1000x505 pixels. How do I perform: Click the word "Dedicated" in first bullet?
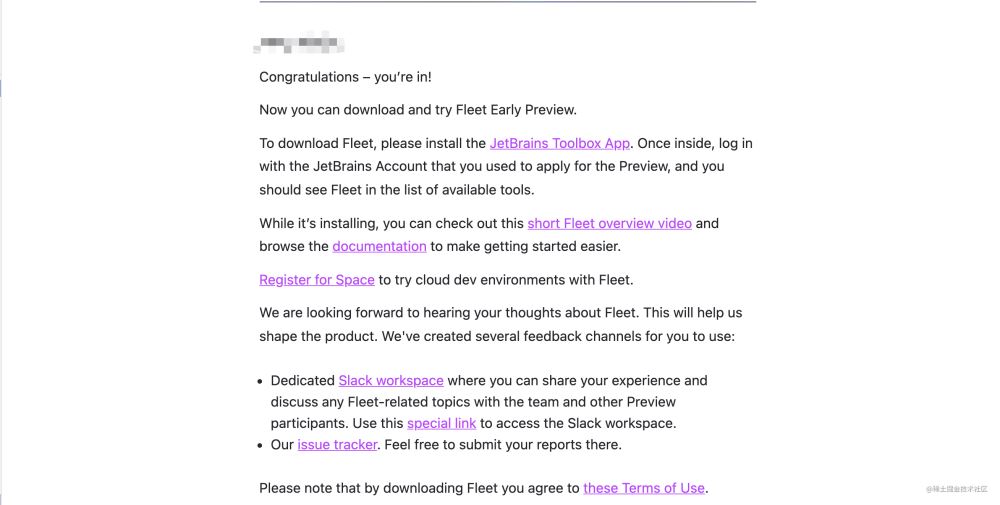(302, 380)
